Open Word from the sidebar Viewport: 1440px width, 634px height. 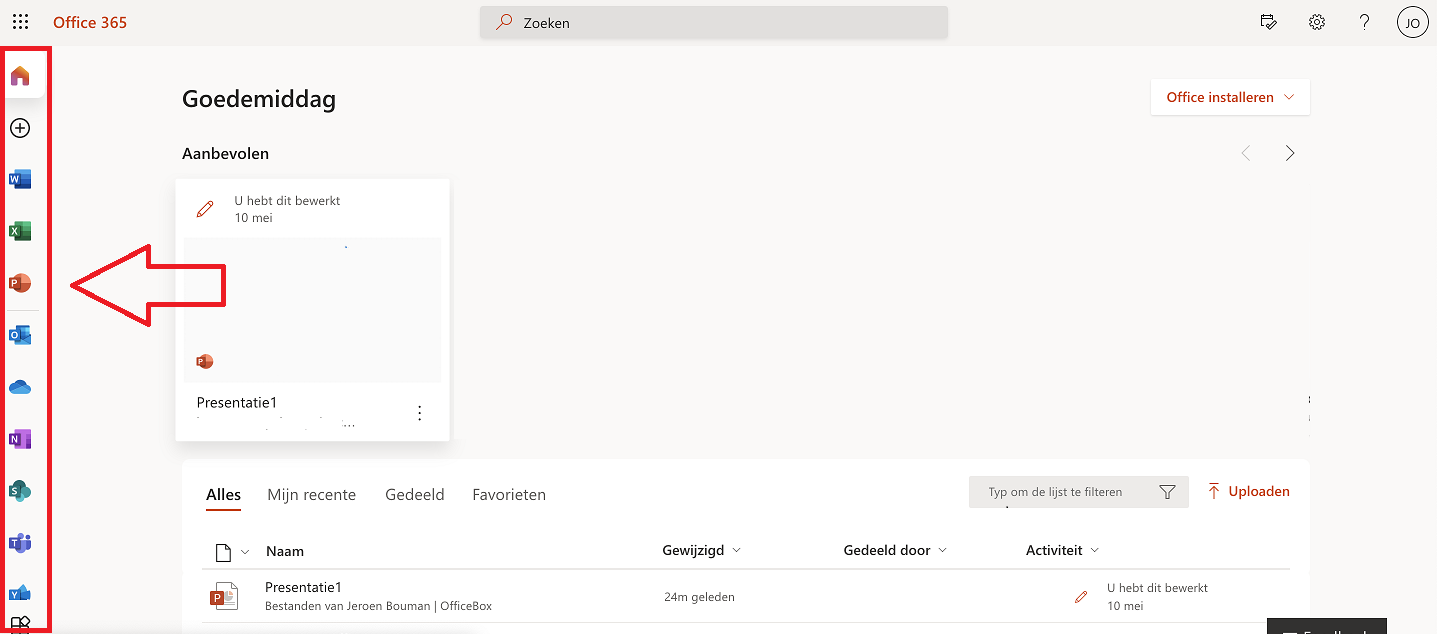click(20, 180)
